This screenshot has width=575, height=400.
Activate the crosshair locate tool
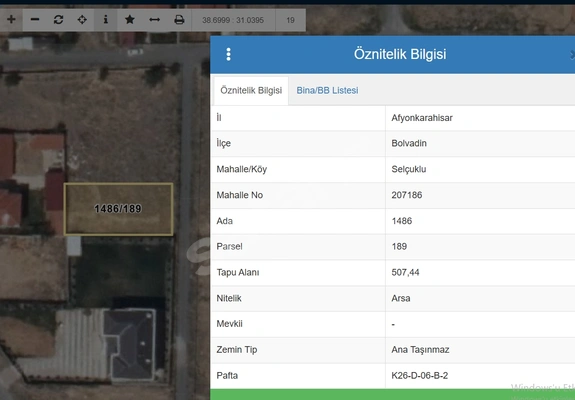point(82,20)
